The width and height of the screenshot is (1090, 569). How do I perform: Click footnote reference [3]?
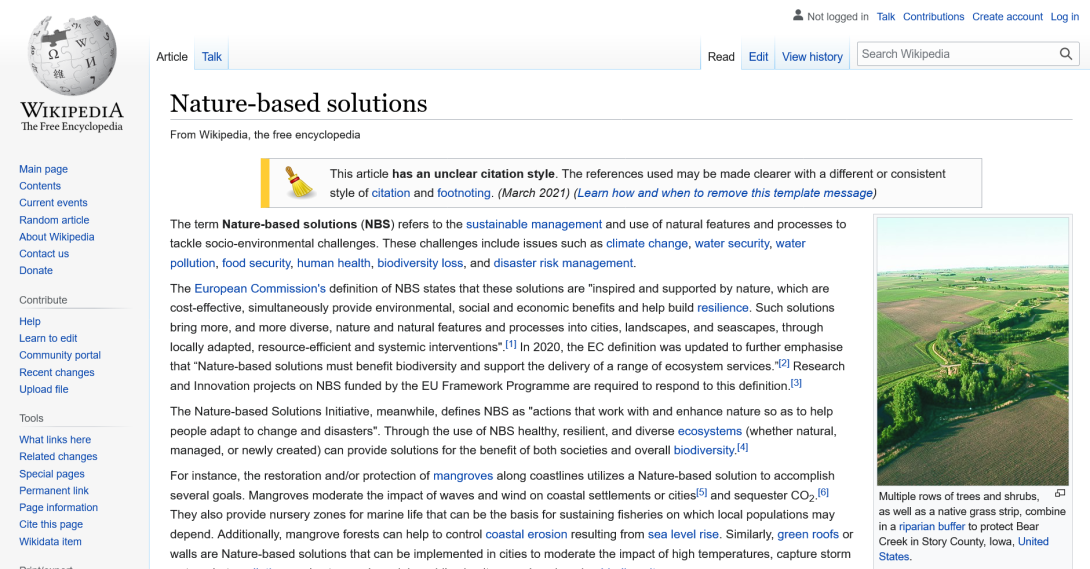pos(797,383)
